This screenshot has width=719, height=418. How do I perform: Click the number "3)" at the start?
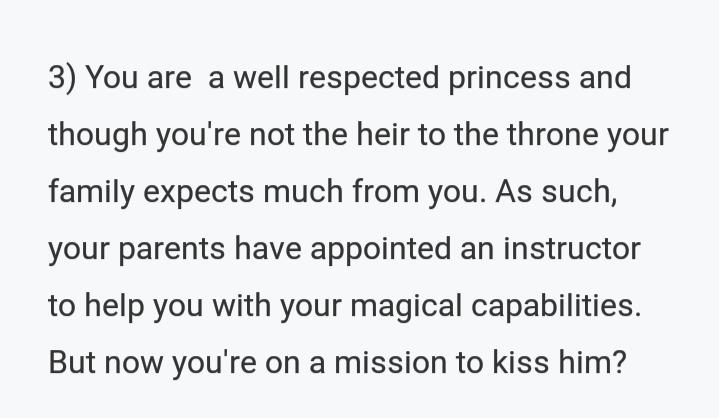coord(62,80)
